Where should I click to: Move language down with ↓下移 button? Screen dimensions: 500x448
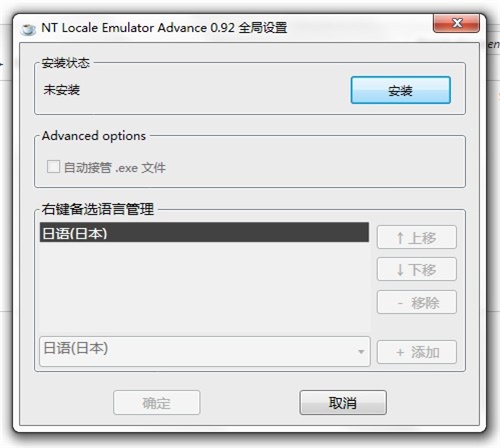[x=417, y=269]
